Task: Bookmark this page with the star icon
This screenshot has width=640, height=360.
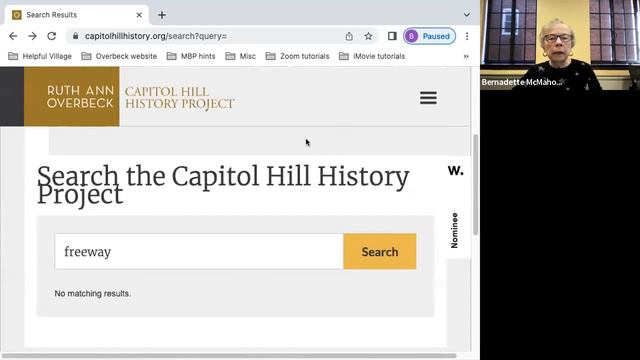Action: [x=368, y=36]
